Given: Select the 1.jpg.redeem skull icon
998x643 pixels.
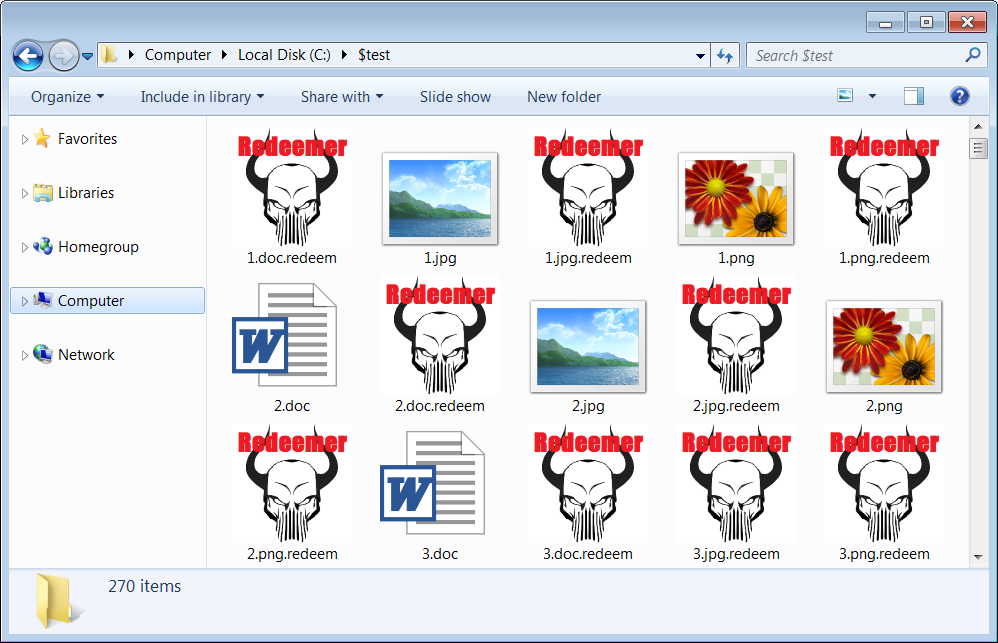Looking at the screenshot, I should (x=588, y=188).
